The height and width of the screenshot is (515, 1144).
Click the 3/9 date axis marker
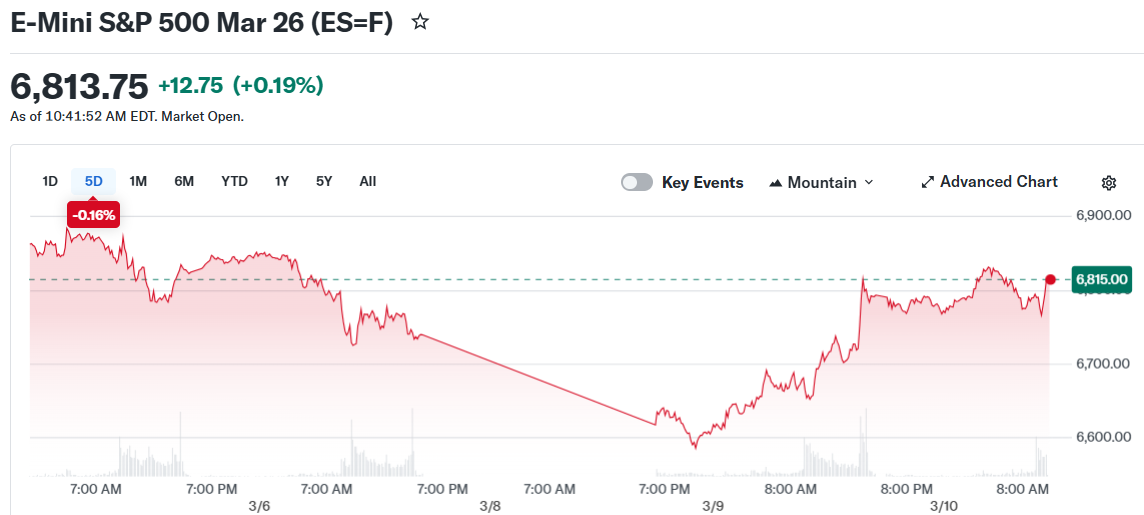(x=713, y=506)
